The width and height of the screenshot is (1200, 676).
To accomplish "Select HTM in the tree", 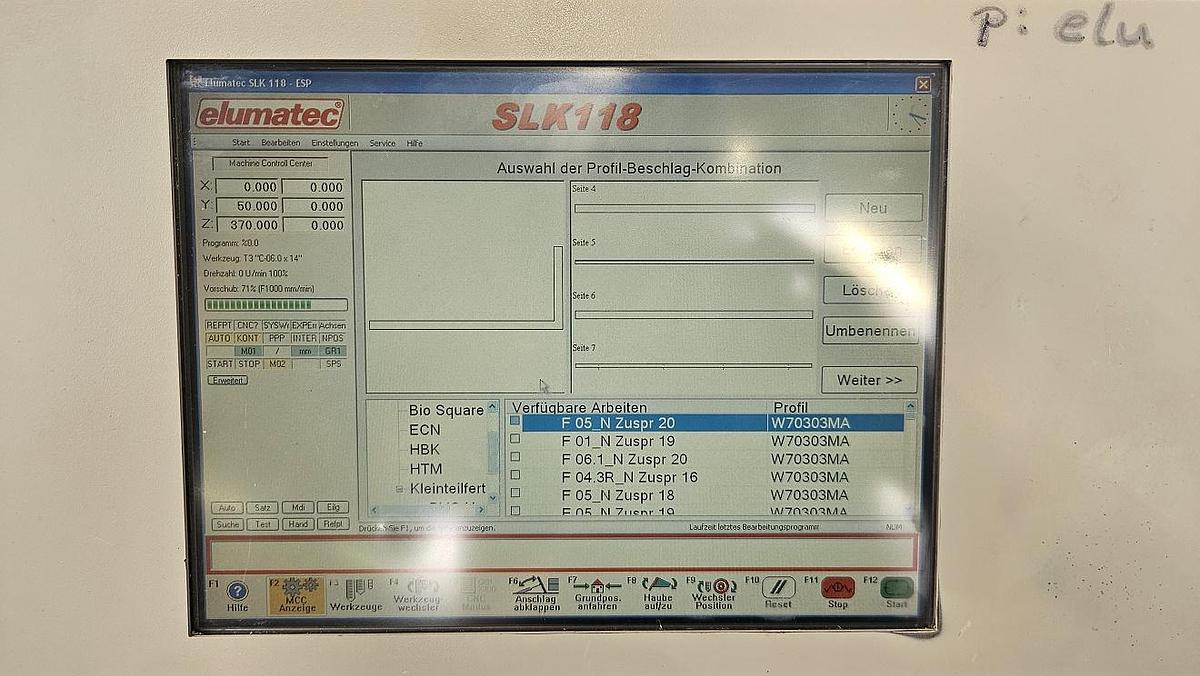I will [425, 468].
